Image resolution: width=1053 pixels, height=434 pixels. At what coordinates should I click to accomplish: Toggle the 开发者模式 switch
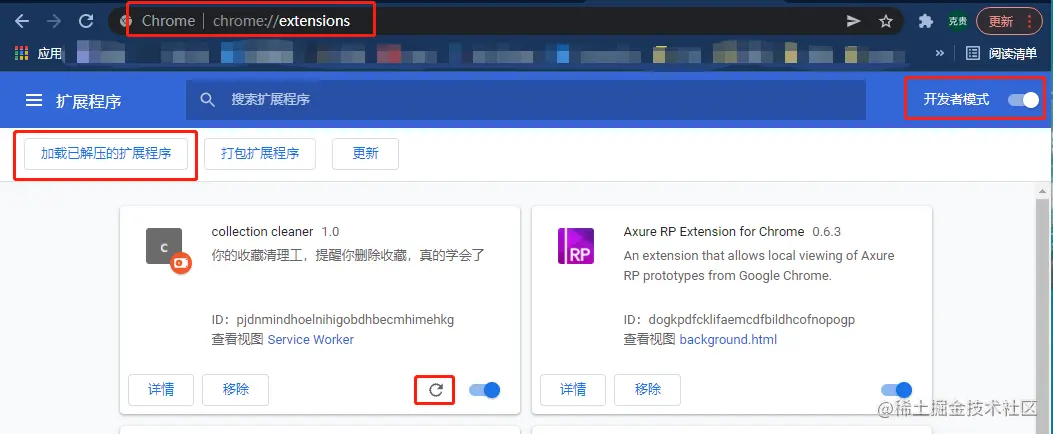pos(1023,100)
